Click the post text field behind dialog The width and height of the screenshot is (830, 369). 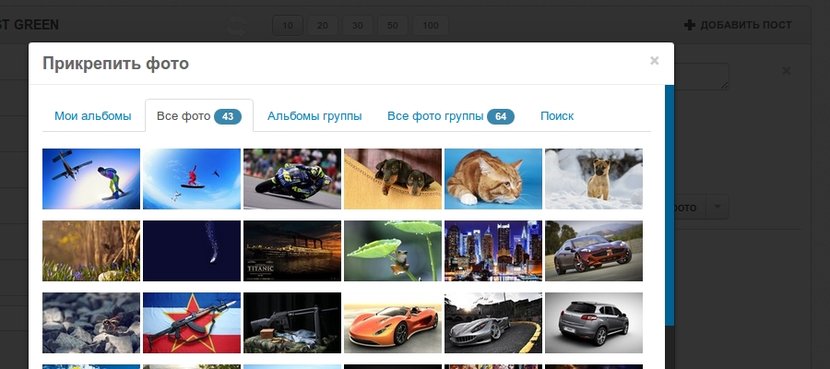coord(701,77)
